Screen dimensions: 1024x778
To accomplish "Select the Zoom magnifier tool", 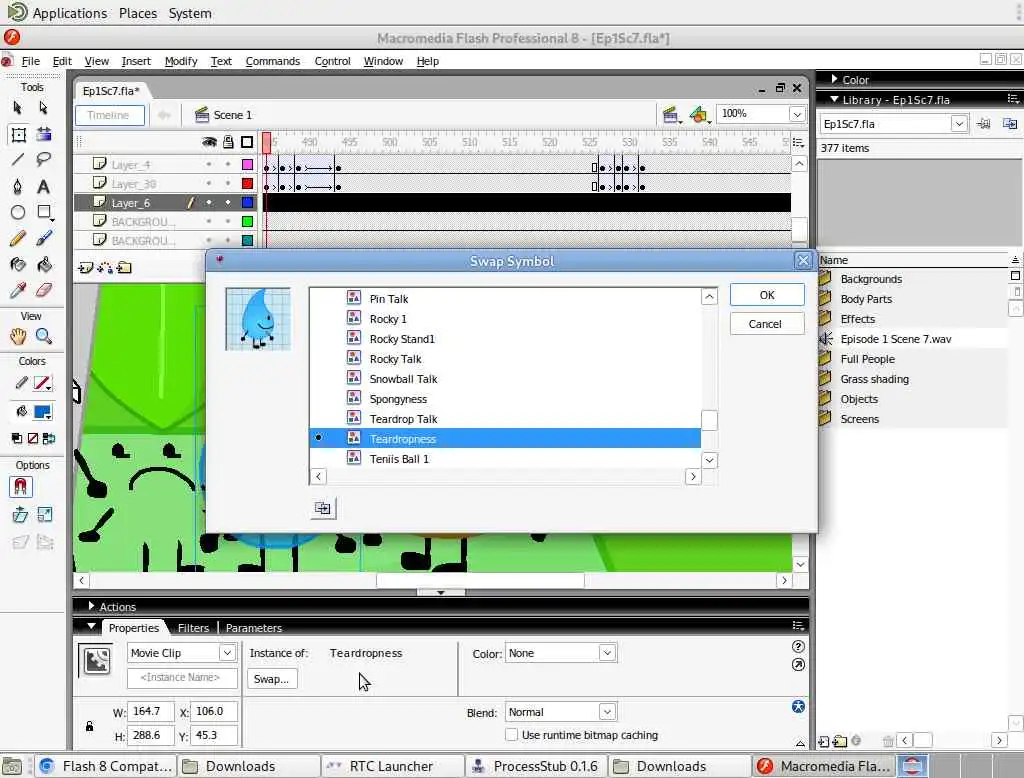I will [44, 336].
